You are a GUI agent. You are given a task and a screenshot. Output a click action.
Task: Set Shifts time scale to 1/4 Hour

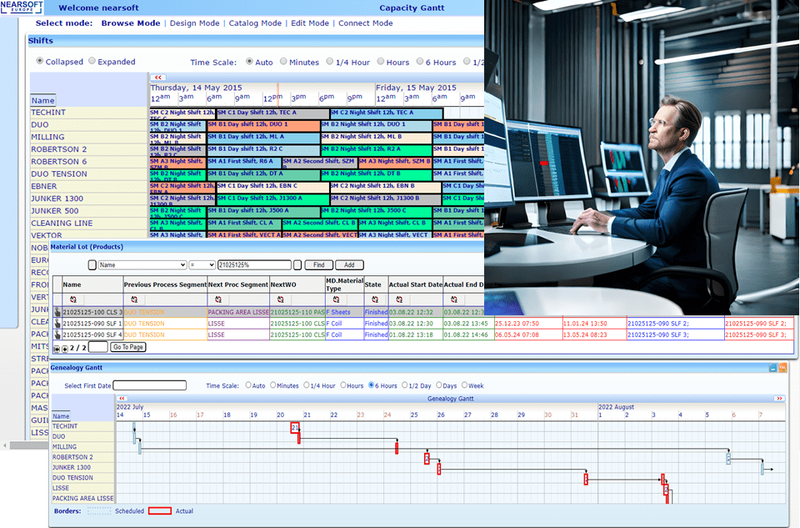[330, 61]
